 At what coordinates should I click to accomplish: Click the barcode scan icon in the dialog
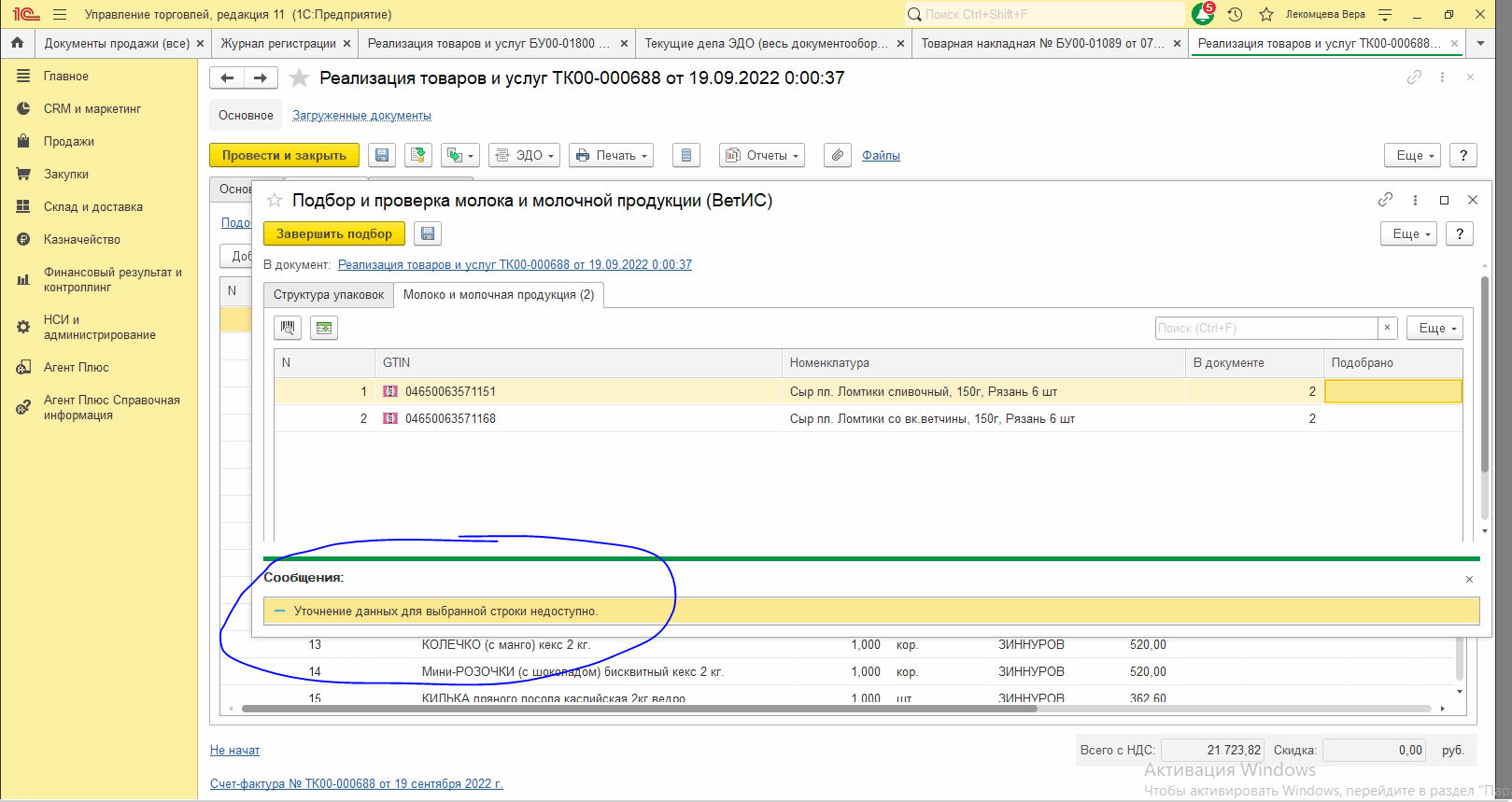(x=288, y=328)
